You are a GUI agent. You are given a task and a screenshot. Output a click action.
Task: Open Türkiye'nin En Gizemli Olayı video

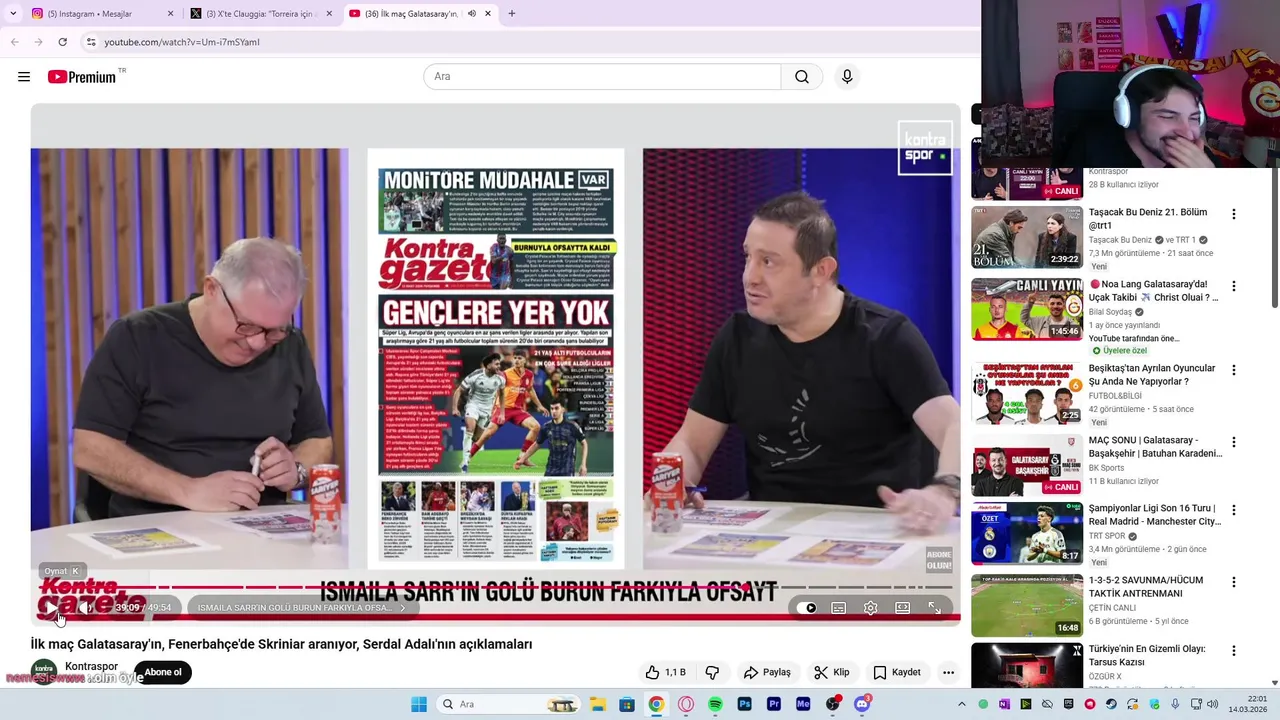tap(1146, 655)
